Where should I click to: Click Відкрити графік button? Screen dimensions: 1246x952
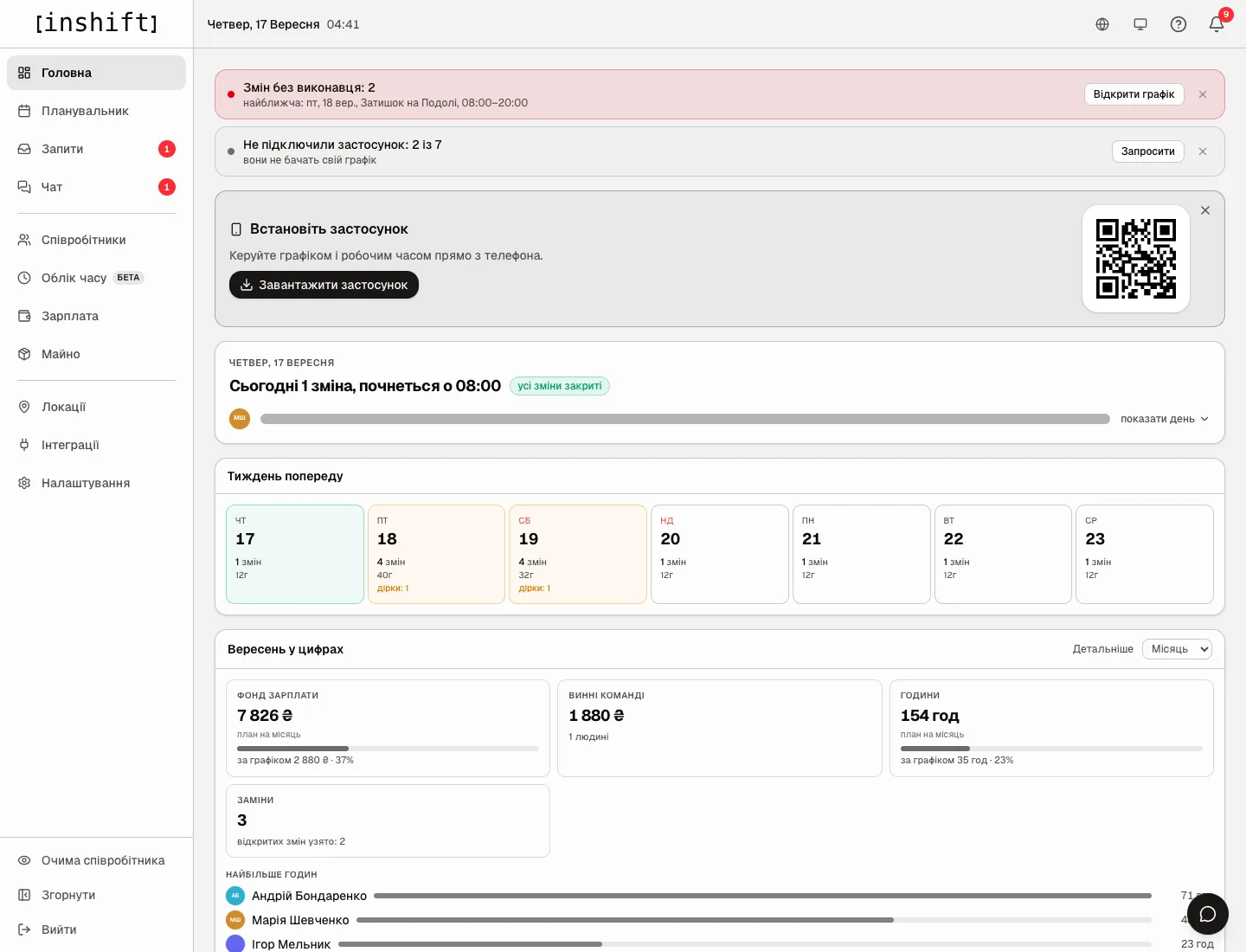pyautogui.click(x=1134, y=94)
